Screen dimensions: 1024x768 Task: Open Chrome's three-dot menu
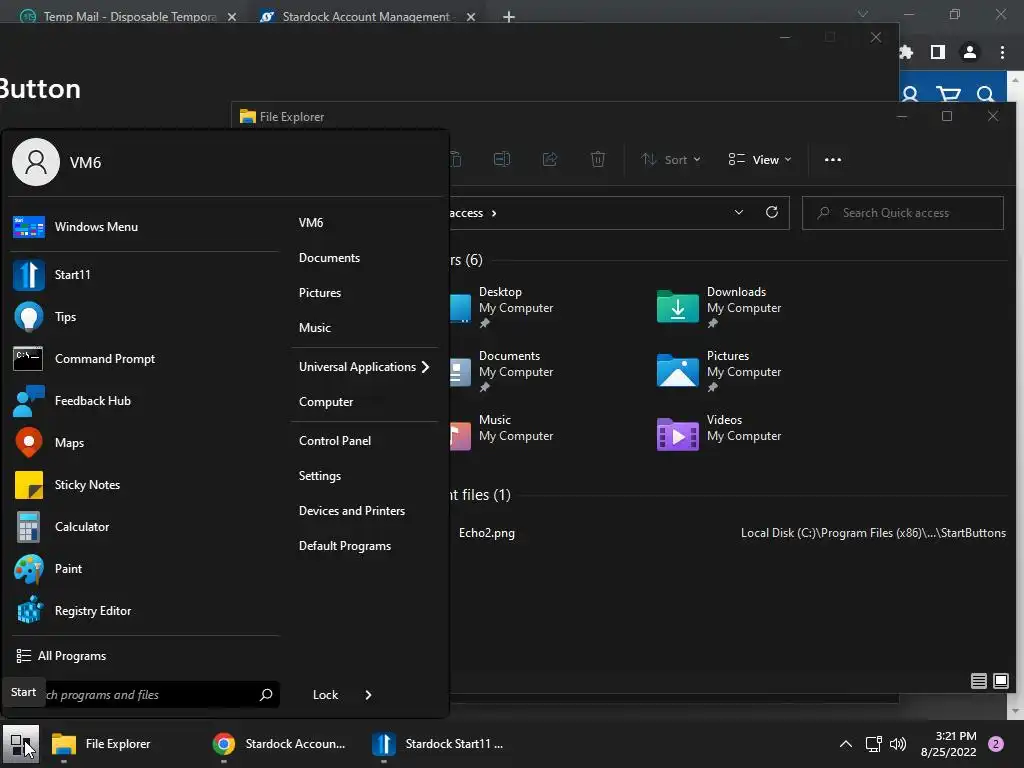1002,52
